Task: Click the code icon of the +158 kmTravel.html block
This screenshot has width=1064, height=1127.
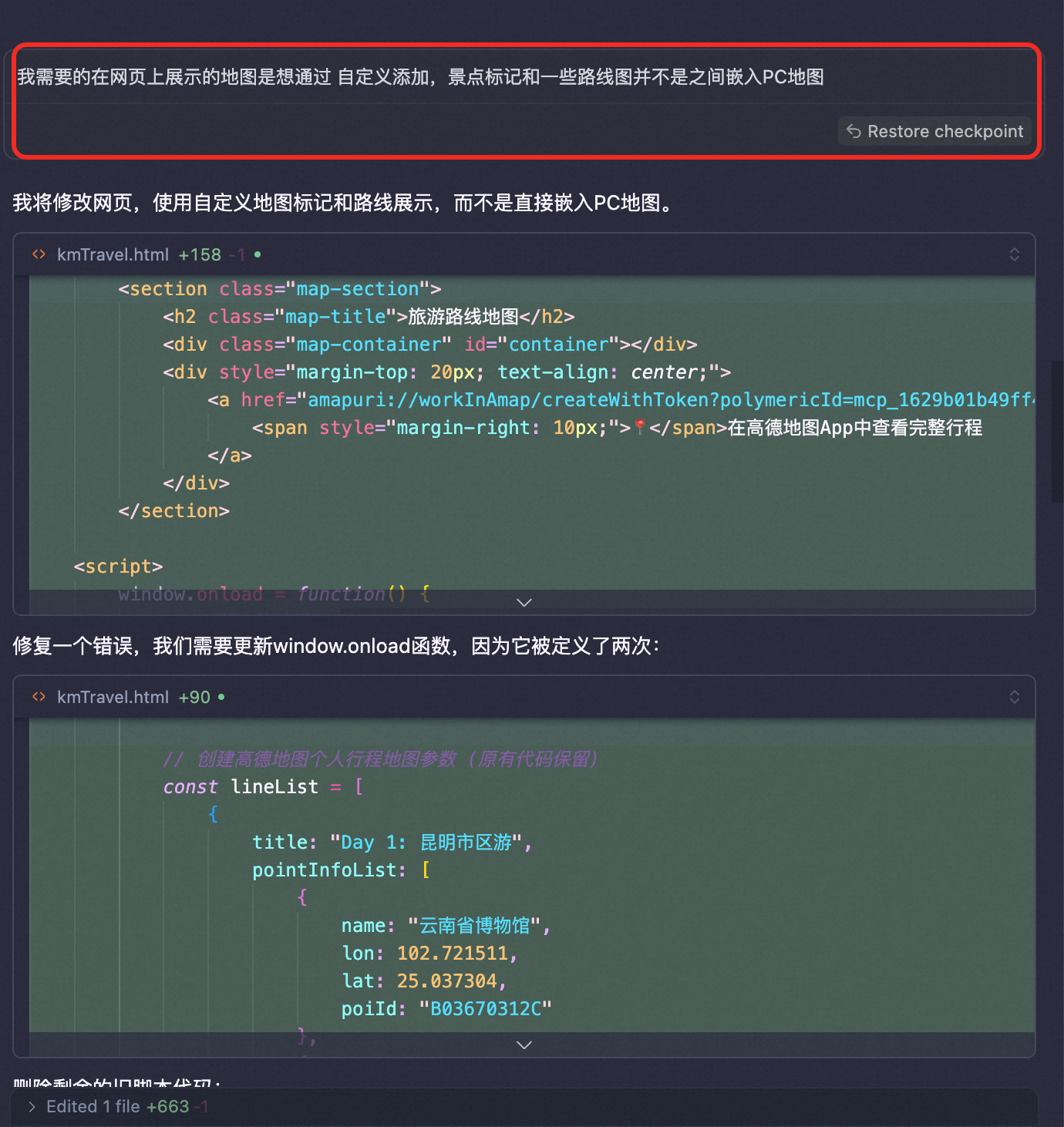Action: (39, 254)
